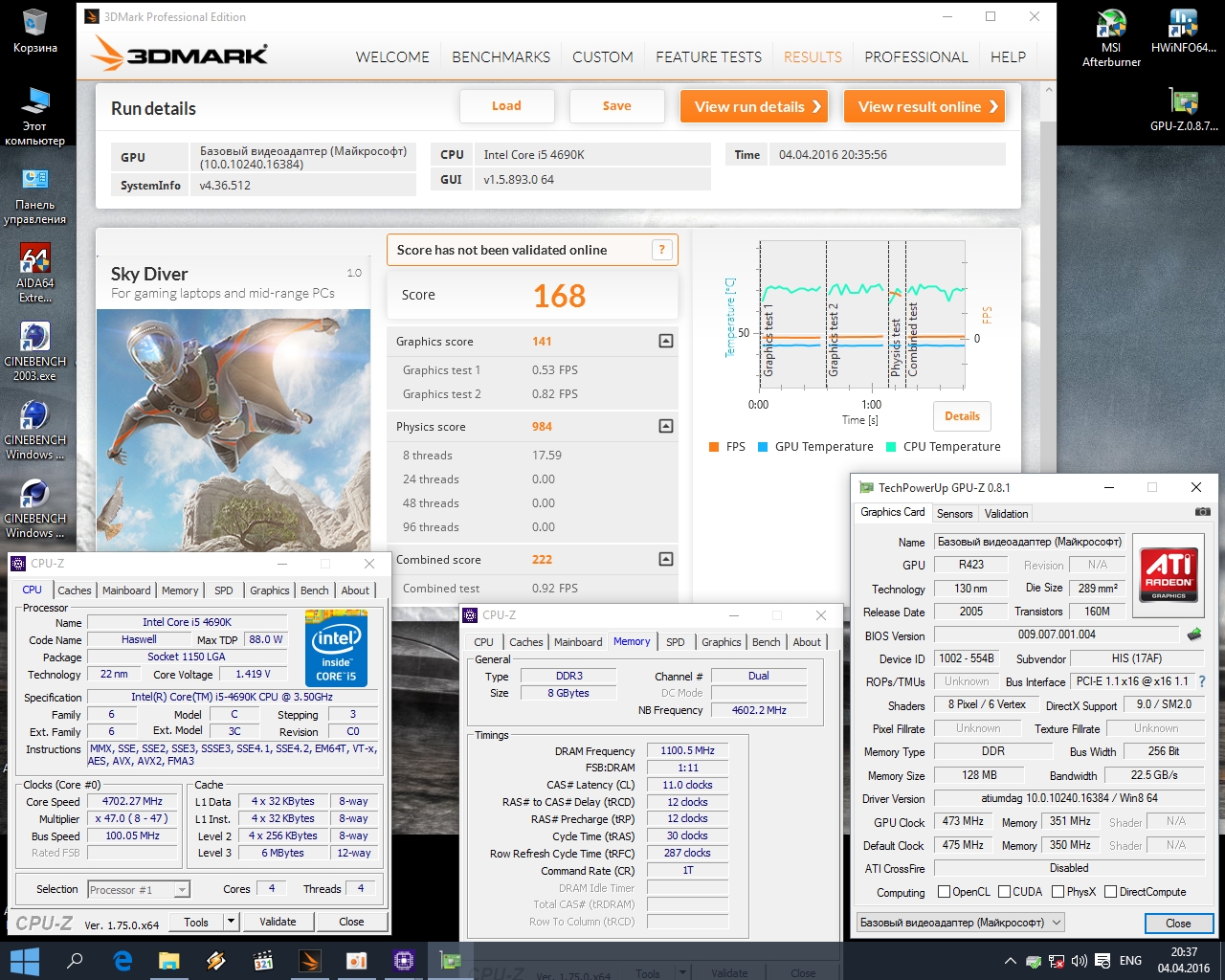The width and height of the screenshot is (1225, 980).
Task: Click the 3DMark results scrollbar up arrow
Action: [1049, 90]
